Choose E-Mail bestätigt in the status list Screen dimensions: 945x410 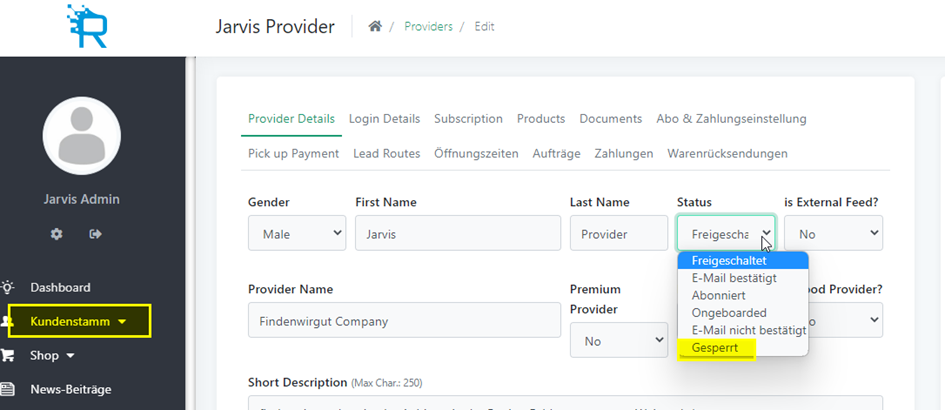tap(742, 278)
